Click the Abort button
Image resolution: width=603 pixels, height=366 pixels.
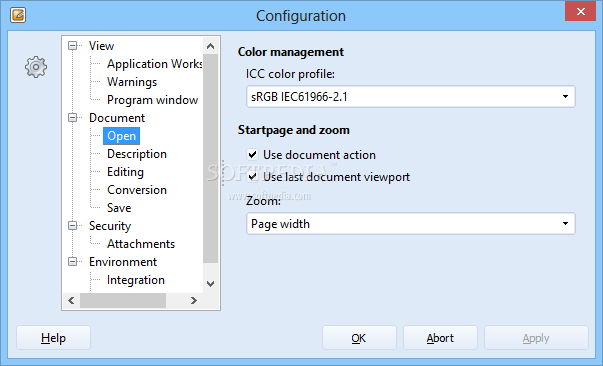coord(440,338)
